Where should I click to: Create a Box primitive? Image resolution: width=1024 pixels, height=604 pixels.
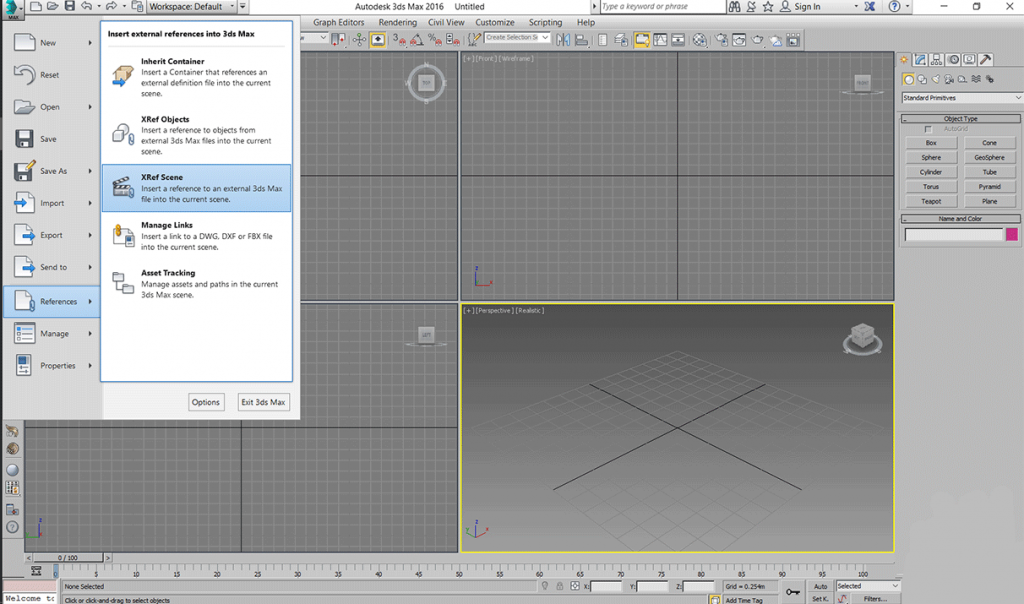point(931,143)
